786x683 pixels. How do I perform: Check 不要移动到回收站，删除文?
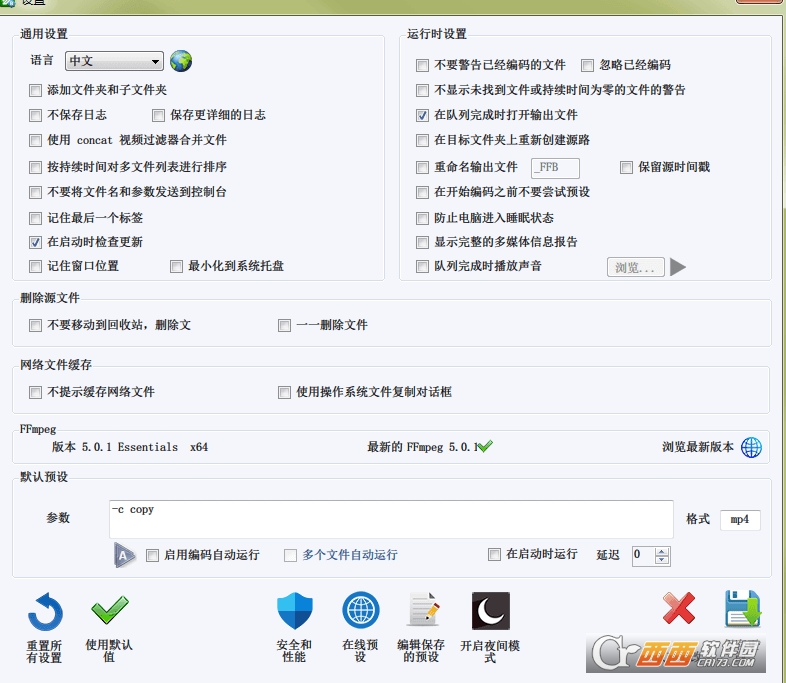(x=35, y=326)
